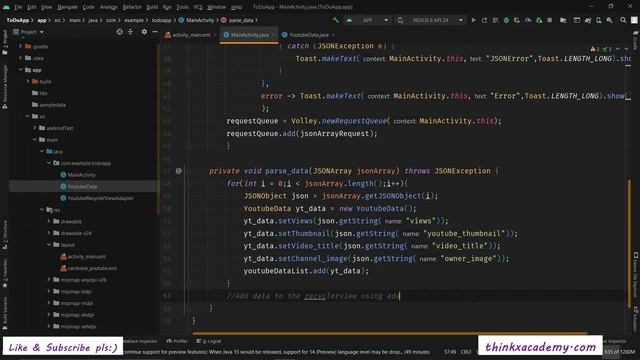Click the user avatar icon at far right

click(634, 20)
